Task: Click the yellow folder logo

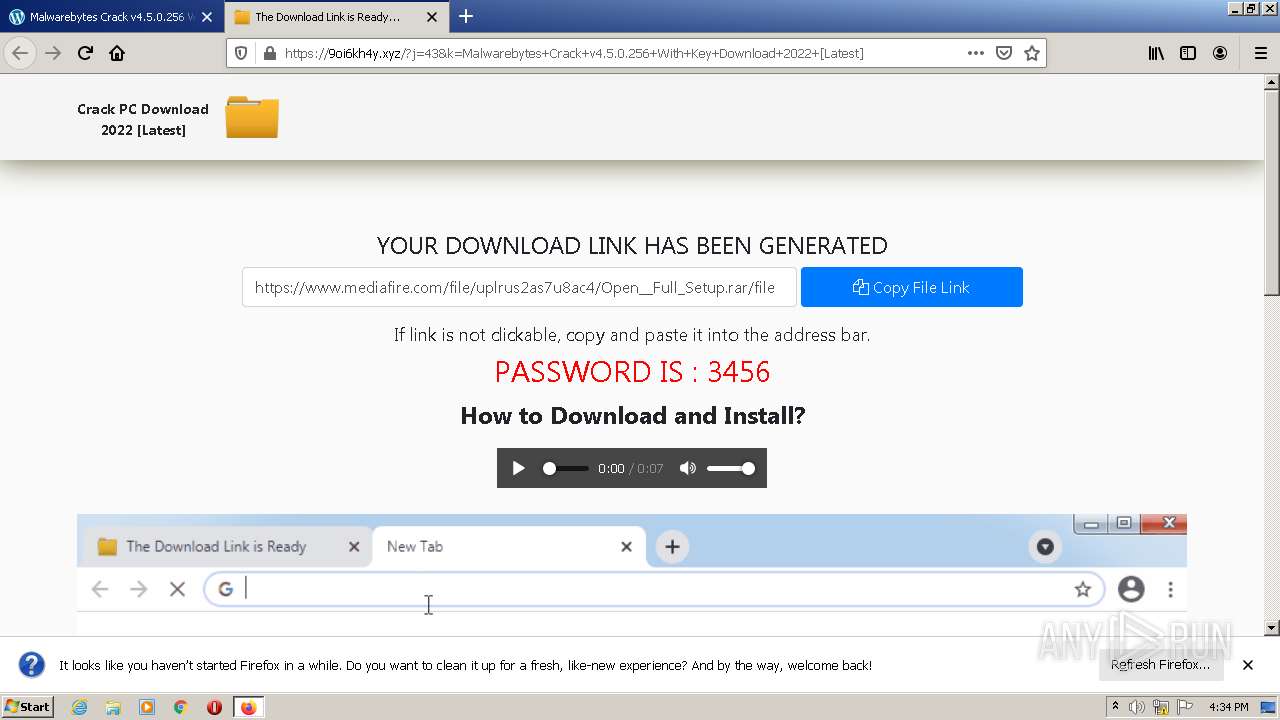Action: pyautogui.click(x=252, y=117)
